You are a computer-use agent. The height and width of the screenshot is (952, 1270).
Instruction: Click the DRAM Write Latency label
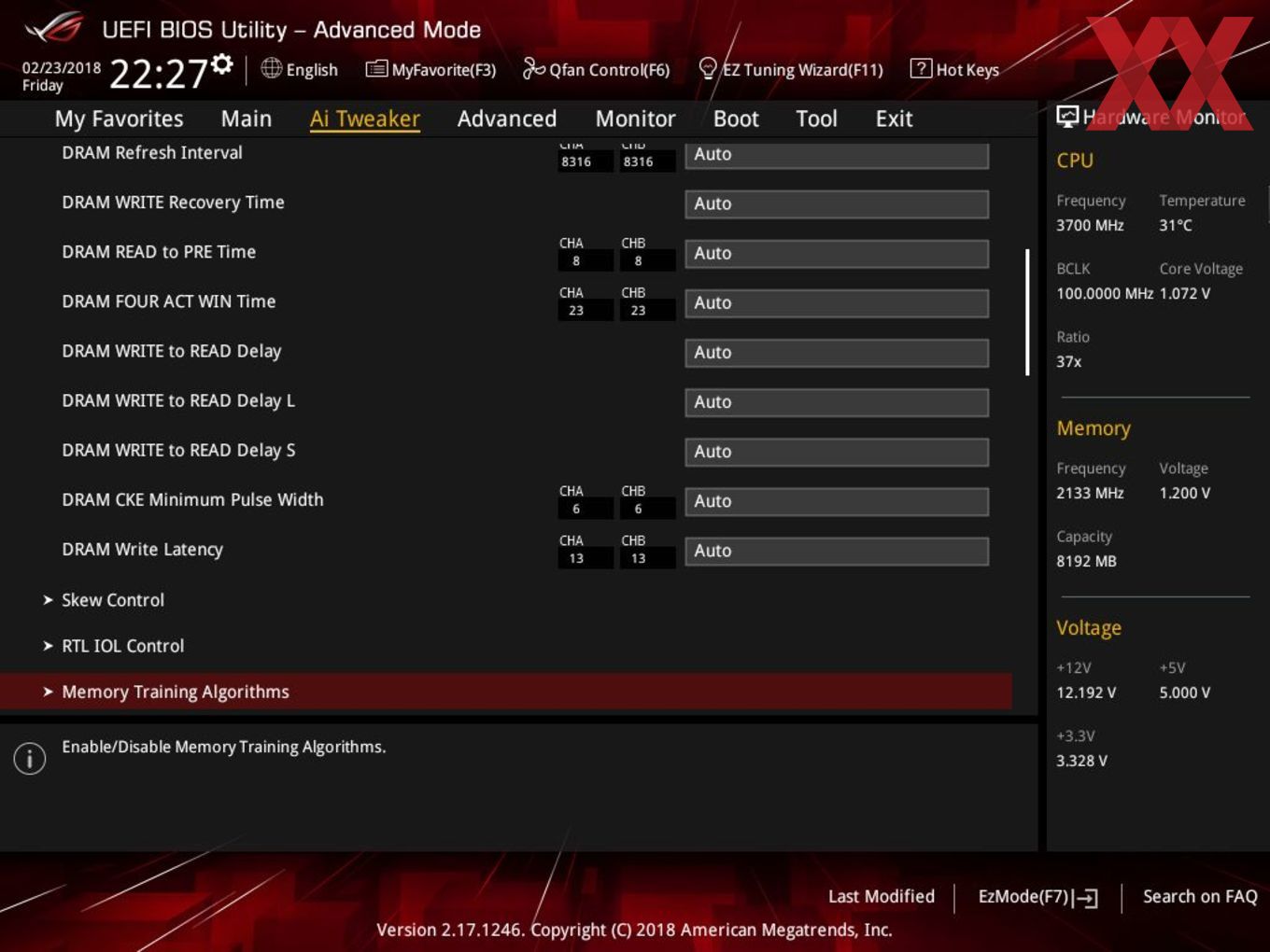[143, 550]
